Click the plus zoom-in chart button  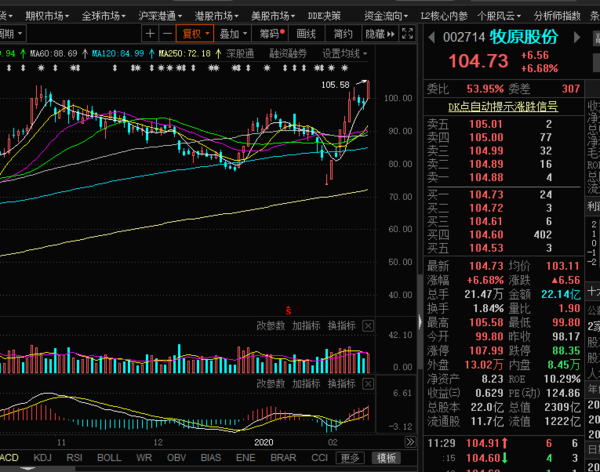pos(150,33)
